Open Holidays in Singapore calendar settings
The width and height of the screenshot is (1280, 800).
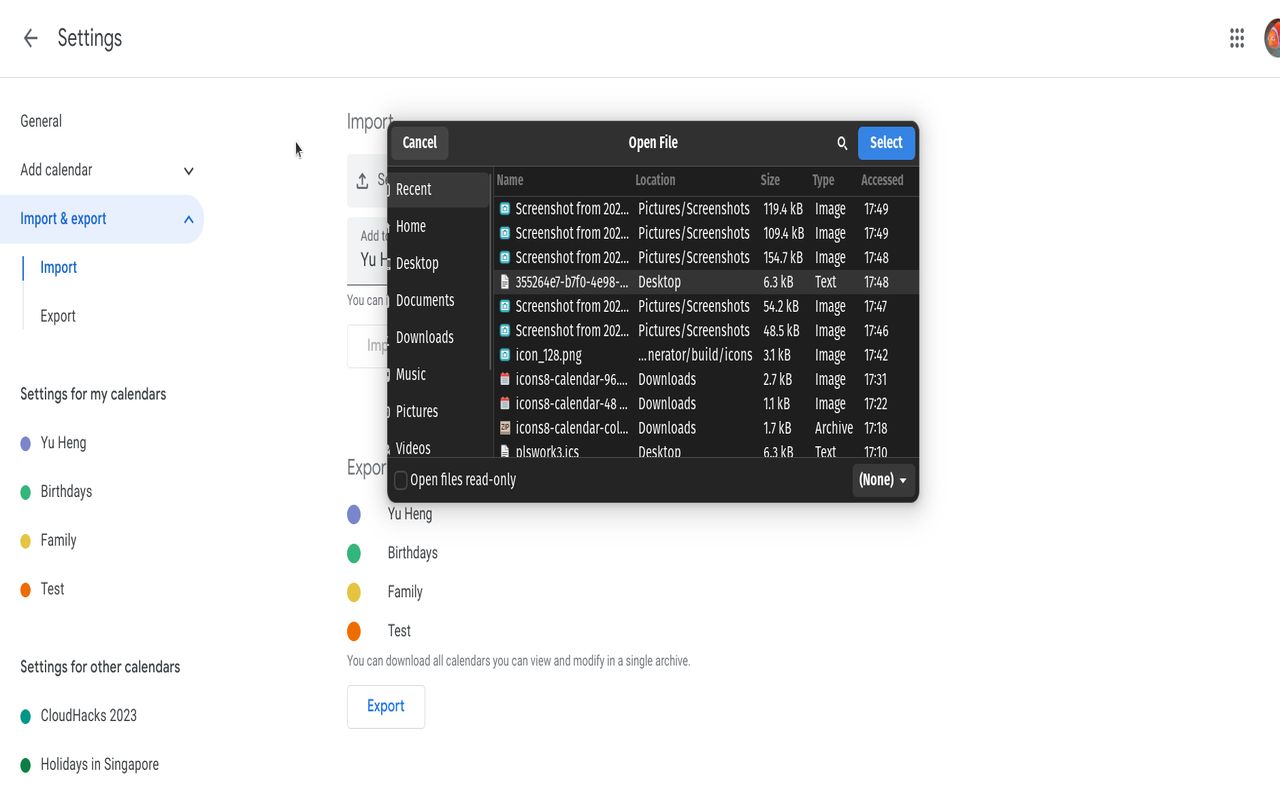click(x=99, y=764)
